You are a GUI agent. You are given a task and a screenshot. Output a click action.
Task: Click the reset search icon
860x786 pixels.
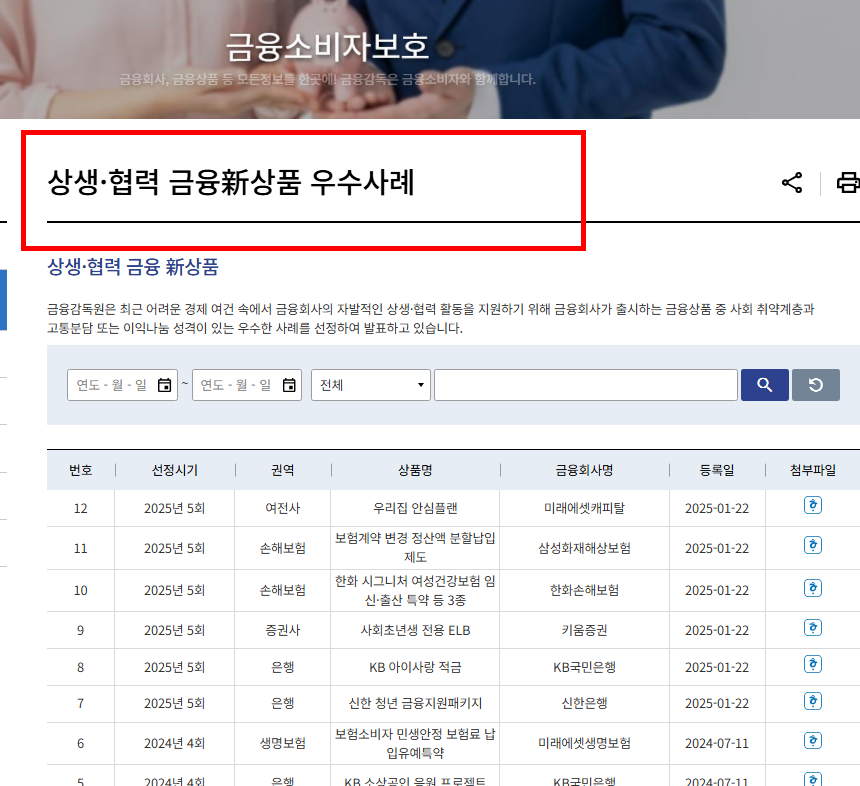pyautogui.click(x=814, y=385)
